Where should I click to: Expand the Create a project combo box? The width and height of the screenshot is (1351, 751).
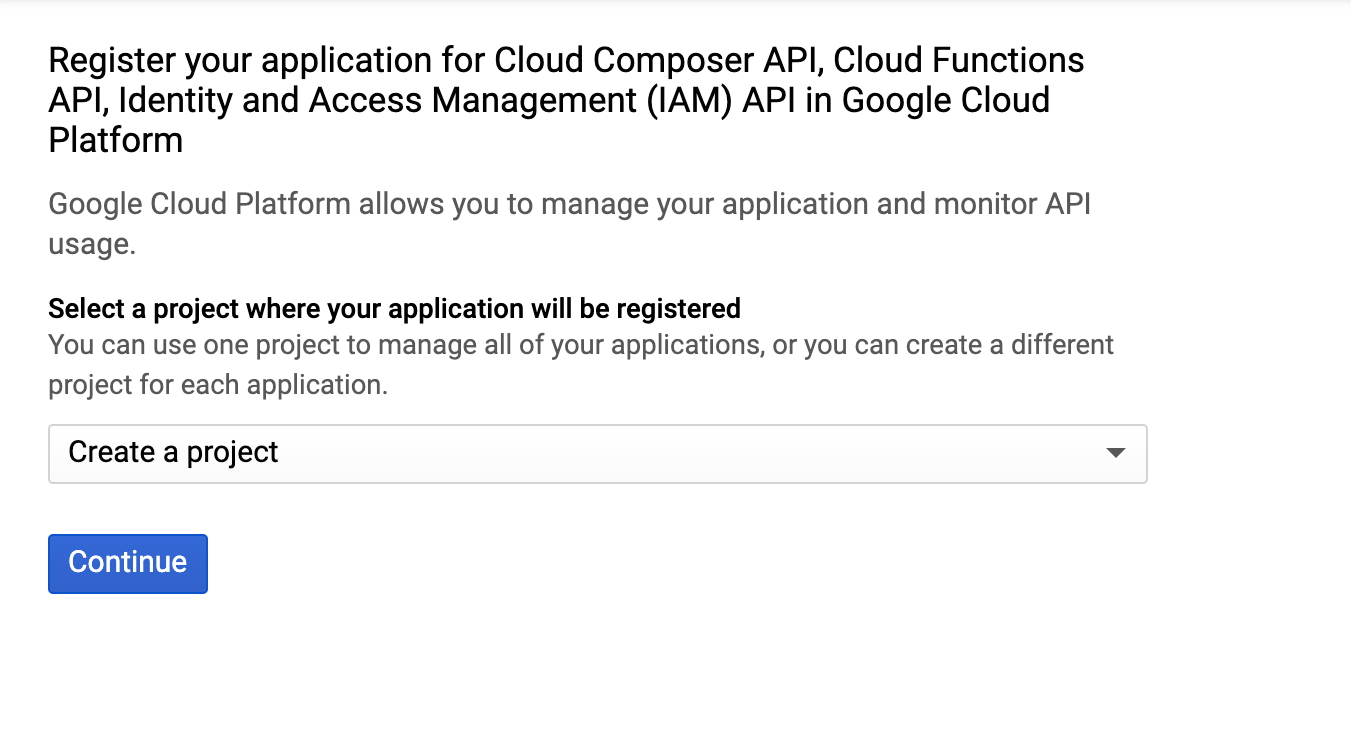coord(597,454)
